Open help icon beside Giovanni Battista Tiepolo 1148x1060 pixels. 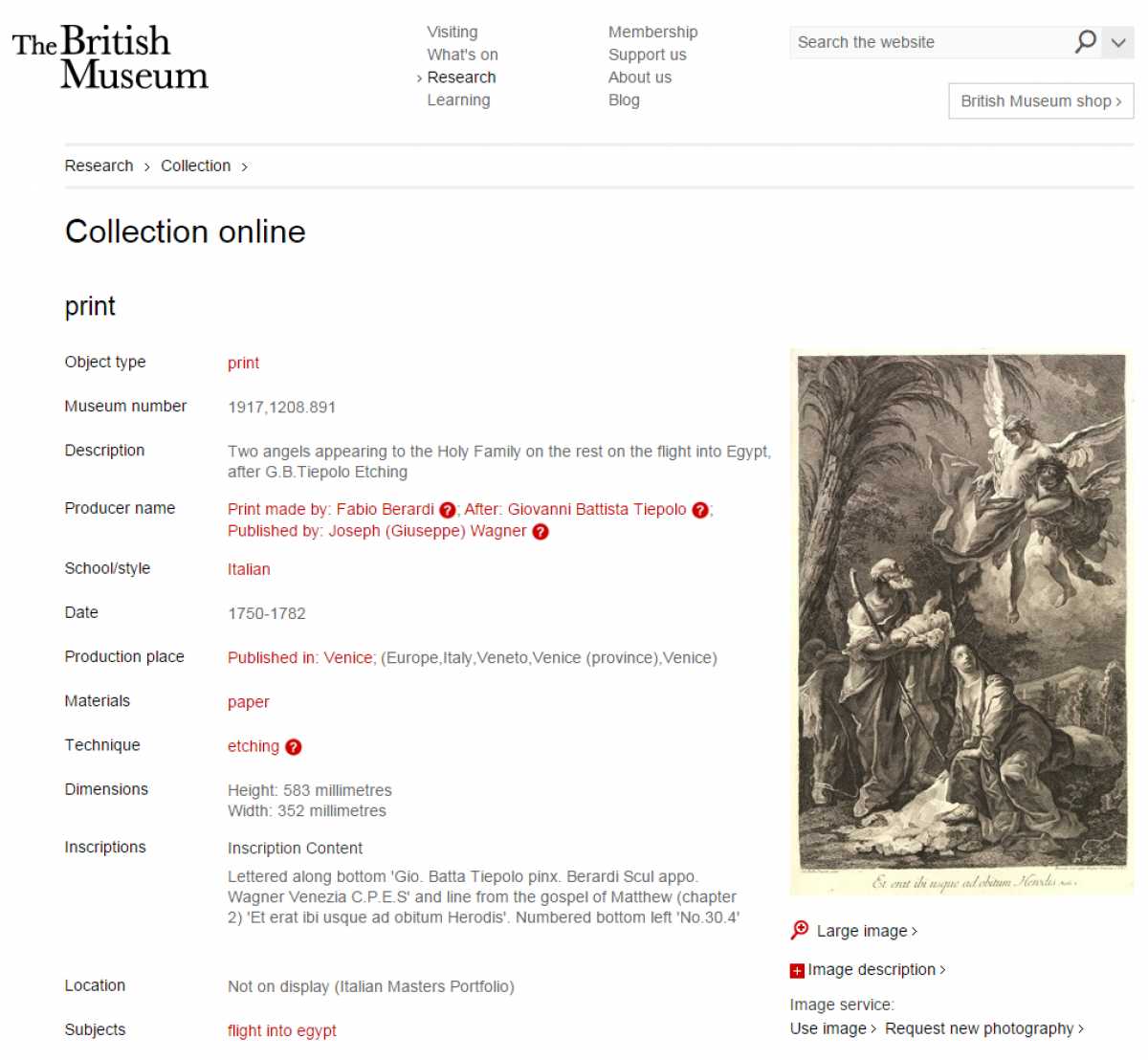click(x=700, y=510)
